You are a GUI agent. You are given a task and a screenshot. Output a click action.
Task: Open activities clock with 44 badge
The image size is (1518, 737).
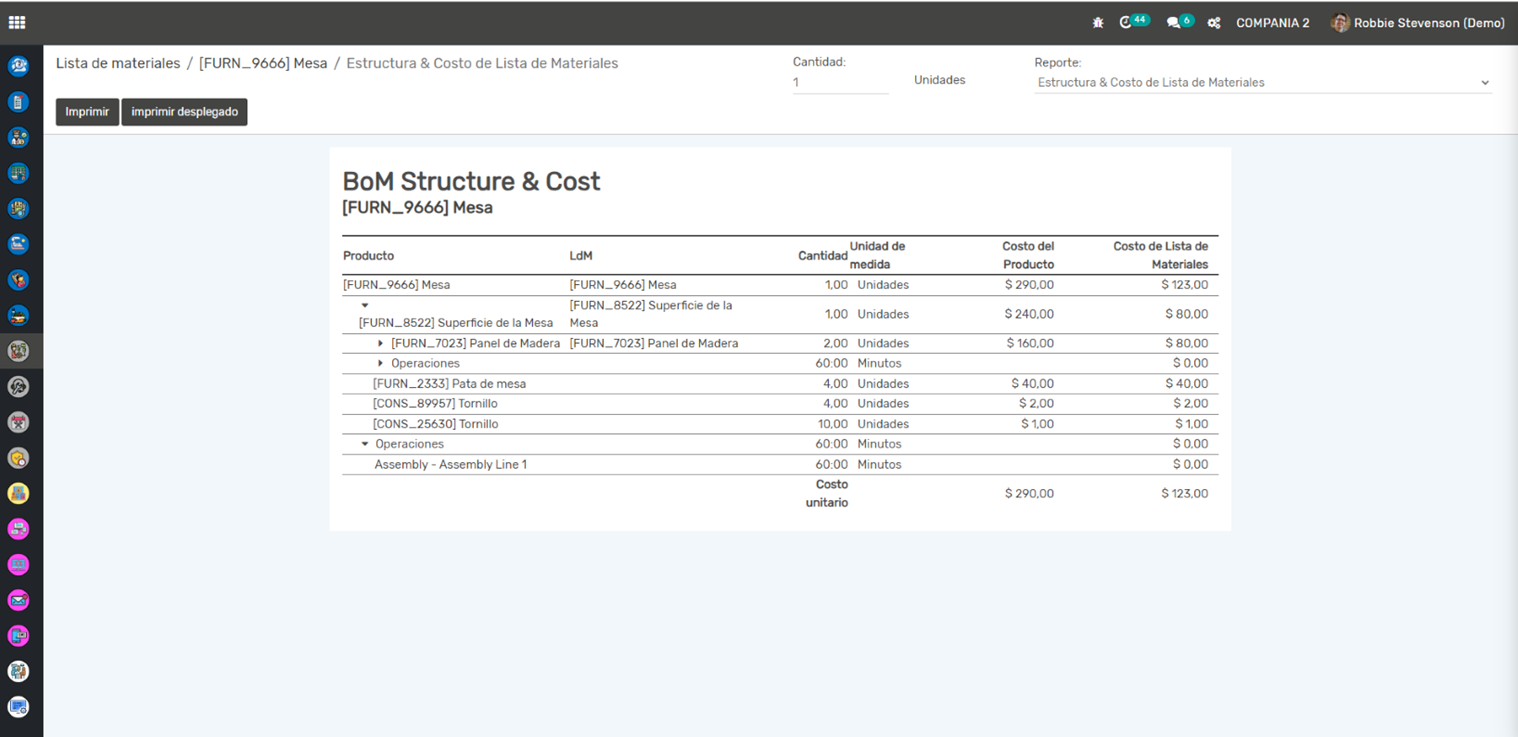(x=1127, y=23)
